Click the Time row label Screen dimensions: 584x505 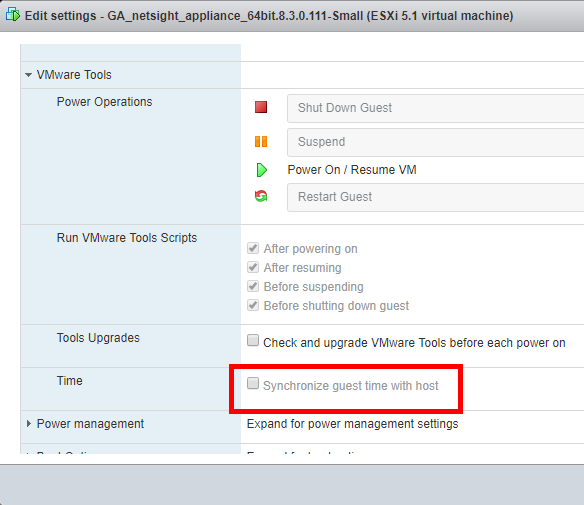pos(70,381)
